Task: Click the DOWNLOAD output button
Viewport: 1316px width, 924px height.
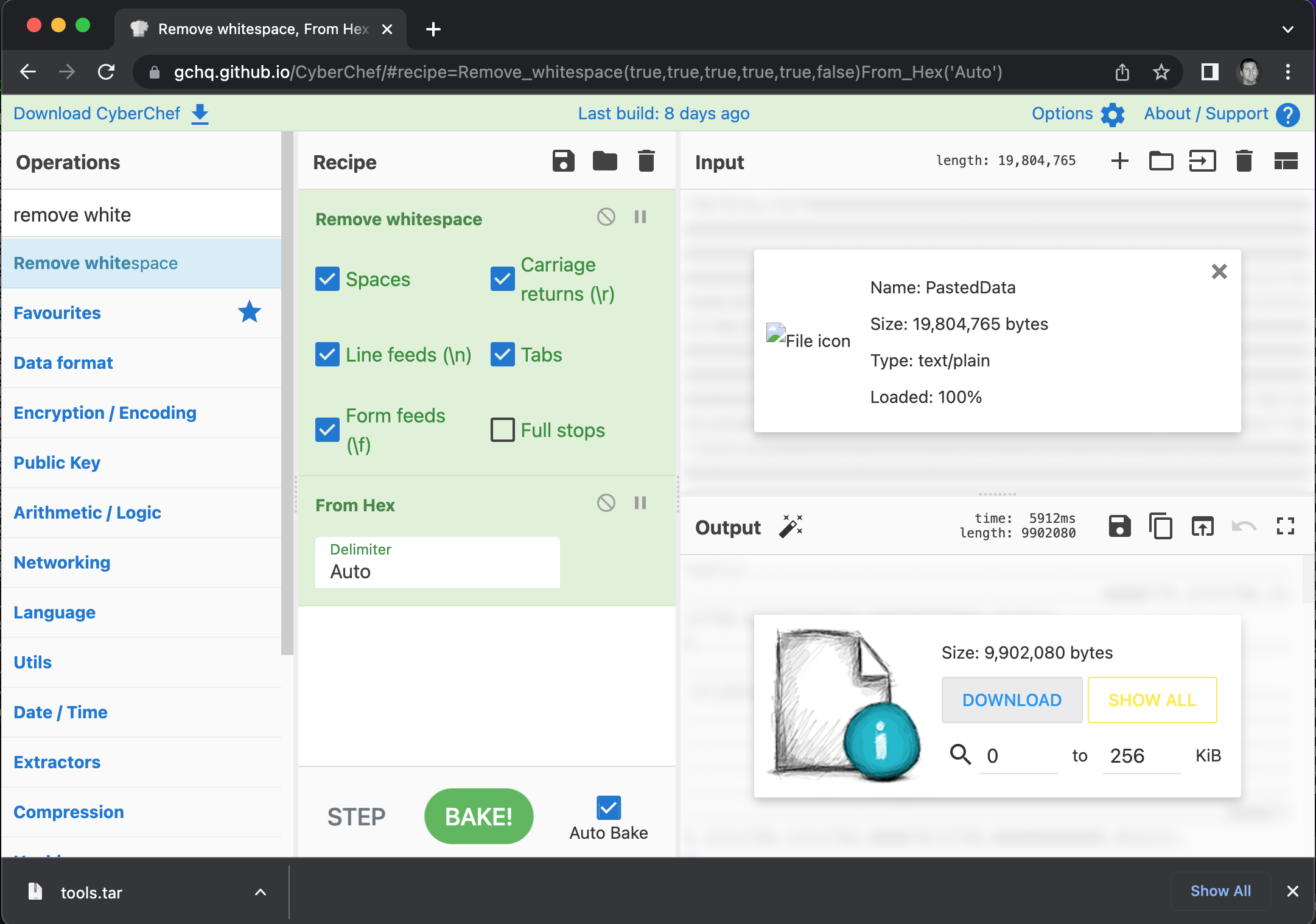Action: point(1010,700)
